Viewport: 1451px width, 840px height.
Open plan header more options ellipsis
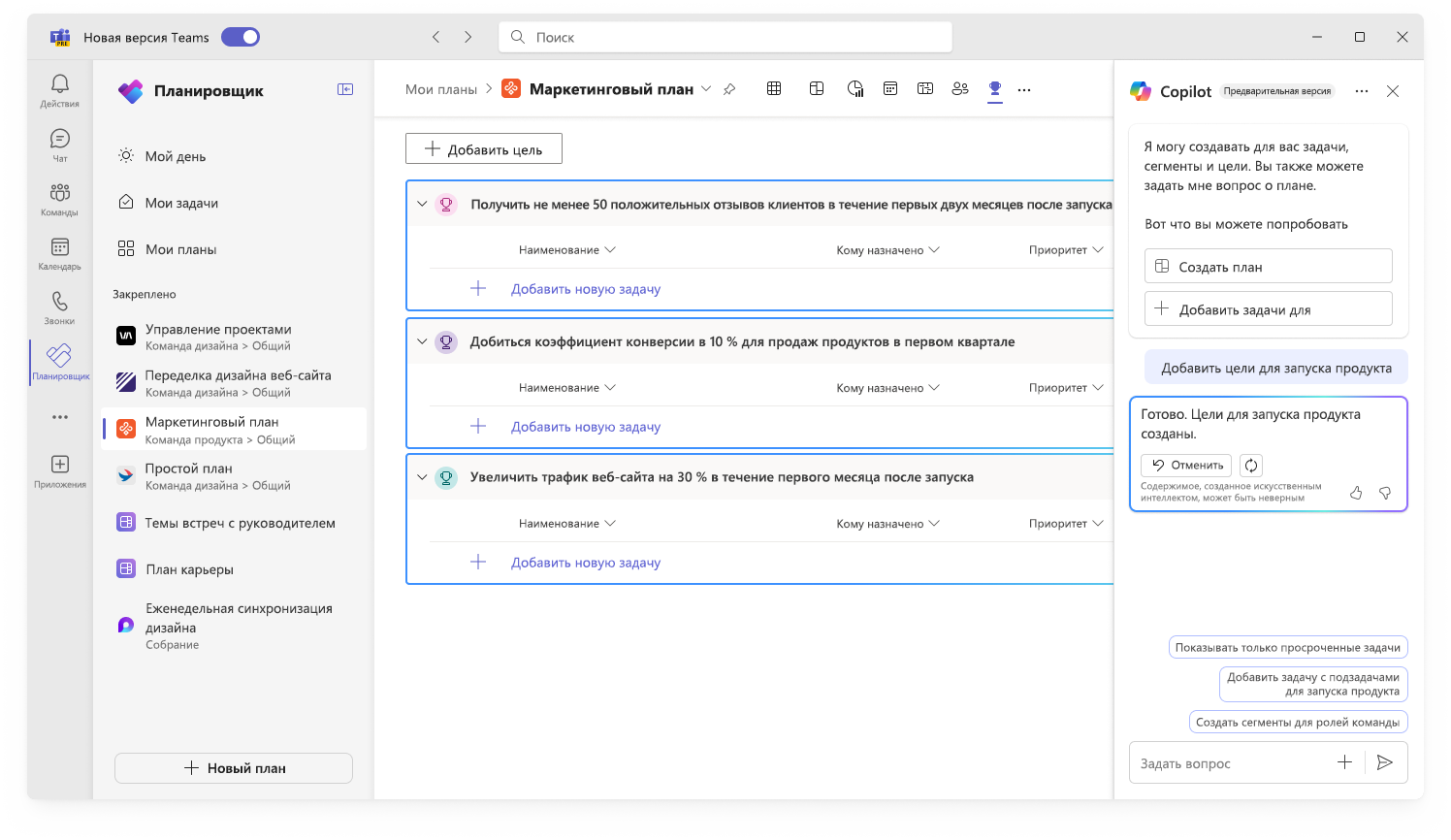(x=1024, y=89)
